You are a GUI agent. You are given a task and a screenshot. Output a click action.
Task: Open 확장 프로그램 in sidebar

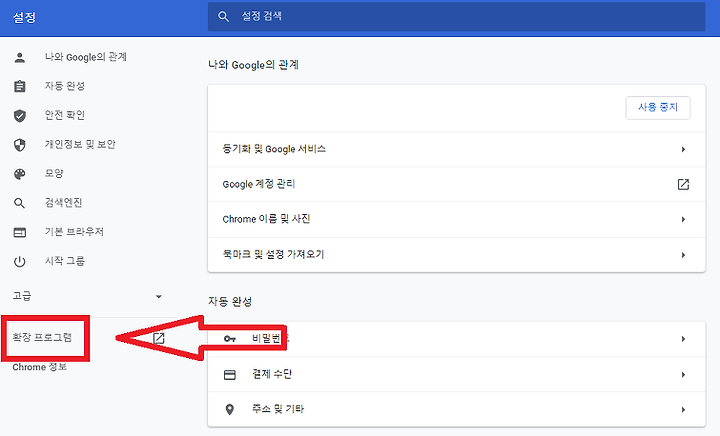42,337
